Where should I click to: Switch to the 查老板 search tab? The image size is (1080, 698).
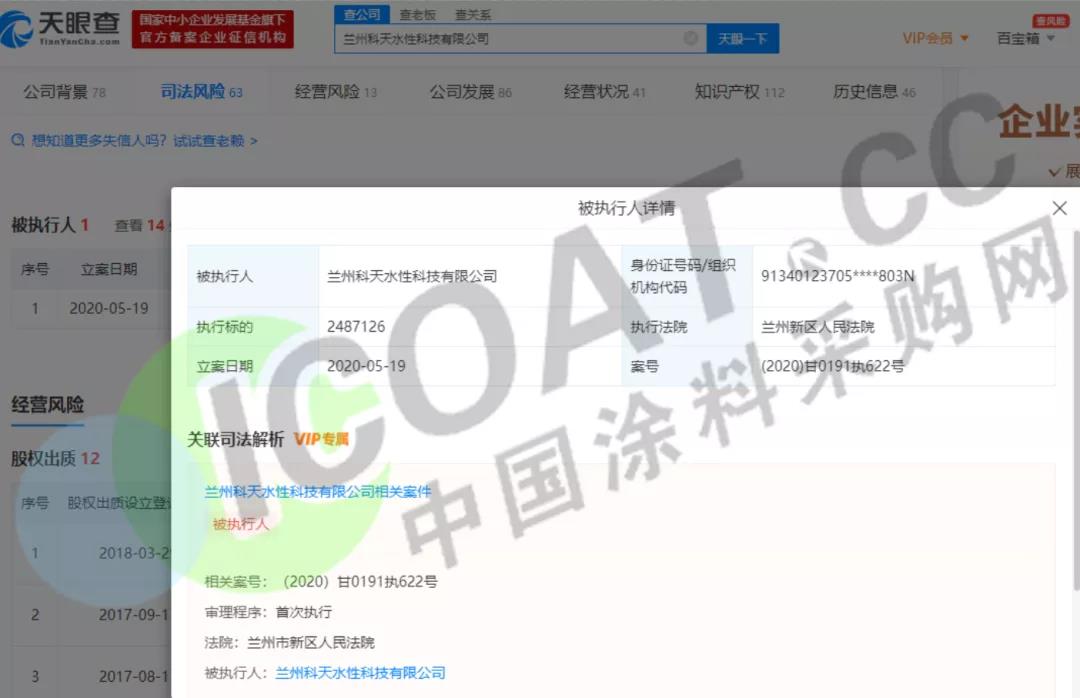pyautogui.click(x=417, y=14)
